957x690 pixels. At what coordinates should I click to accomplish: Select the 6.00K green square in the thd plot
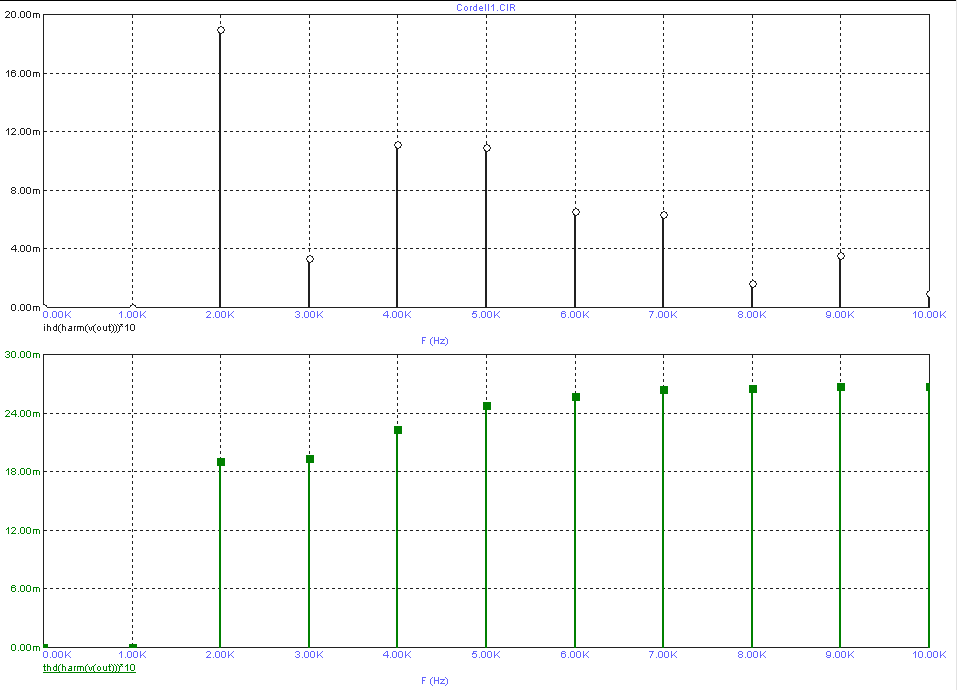coord(576,397)
